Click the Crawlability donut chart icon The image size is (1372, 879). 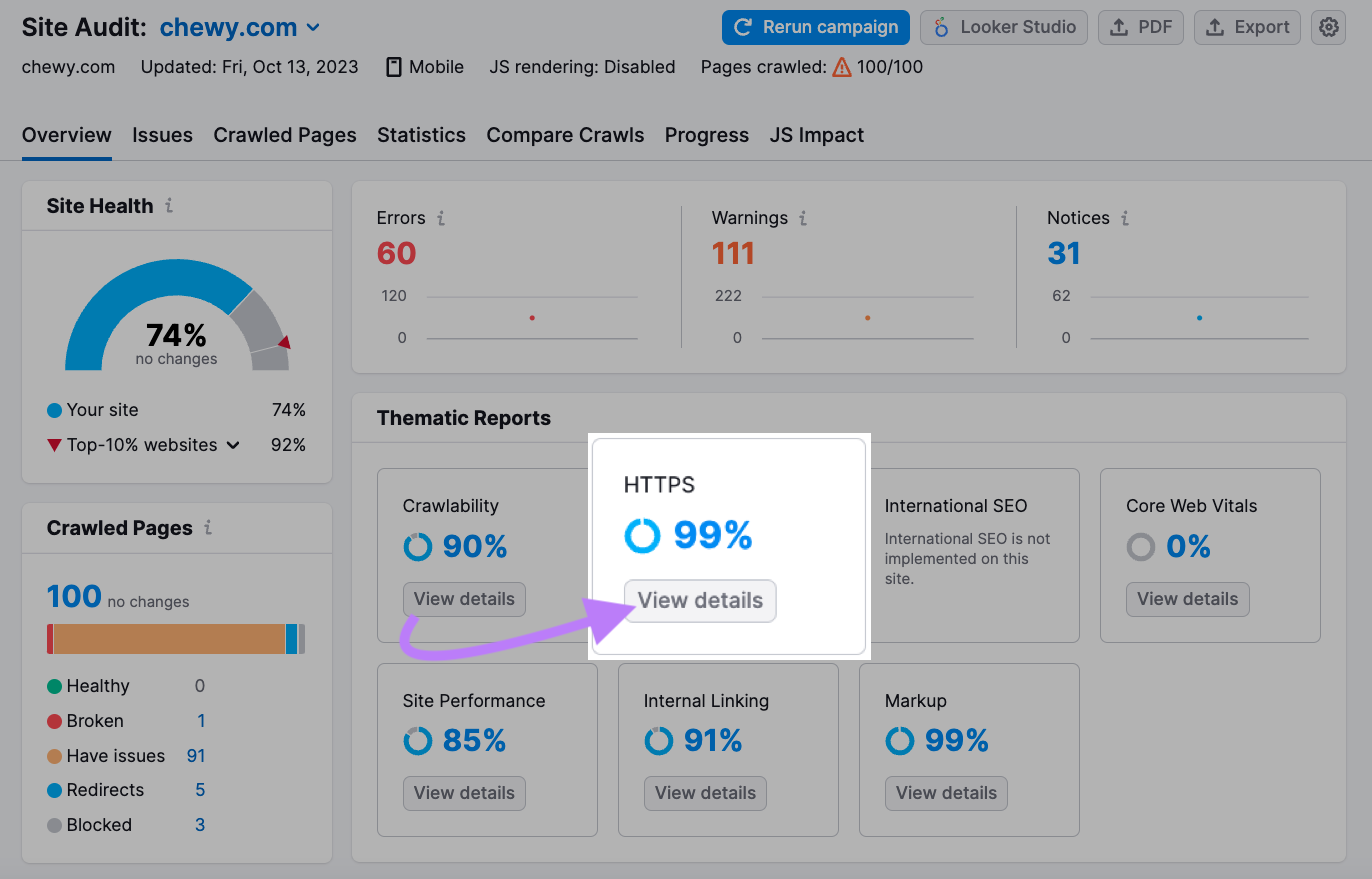tap(418, 547)
